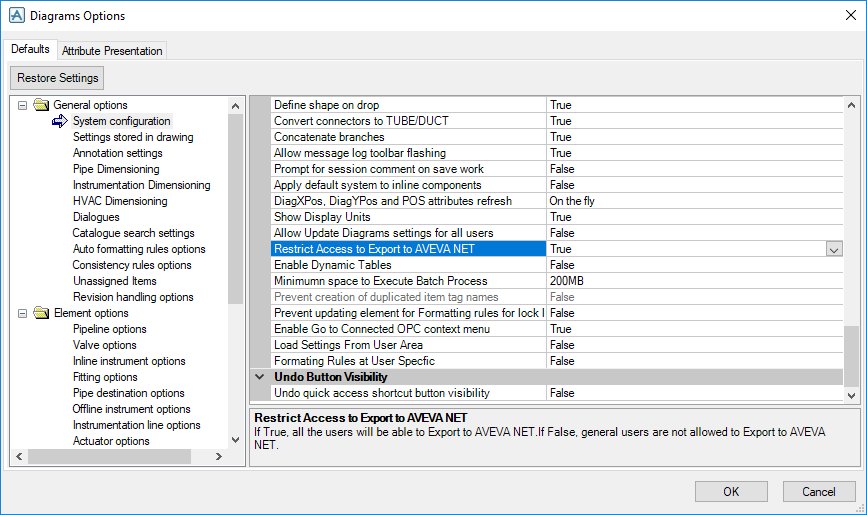Image resolution: width=867 pixels, height=515 pixels.
Task: Select Pipe Dimensioning in the tree
Action: point(117,169)
